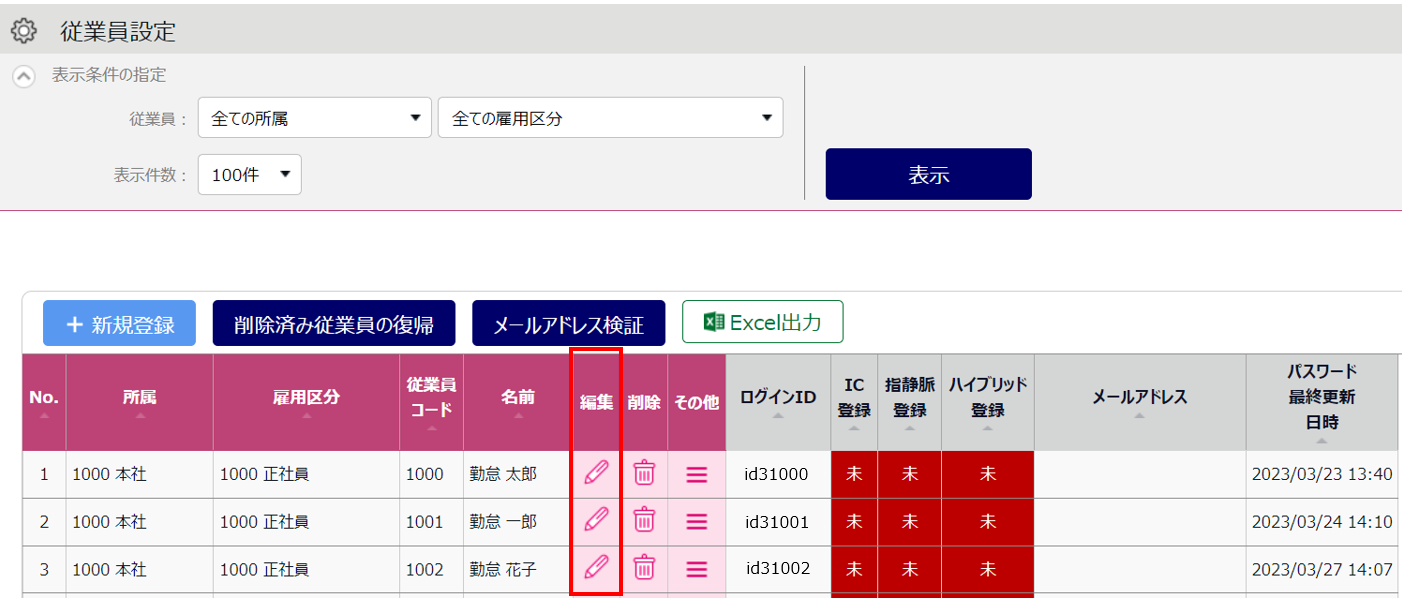Open the 全ての雇用区分 dropdown

click(610, 118)
